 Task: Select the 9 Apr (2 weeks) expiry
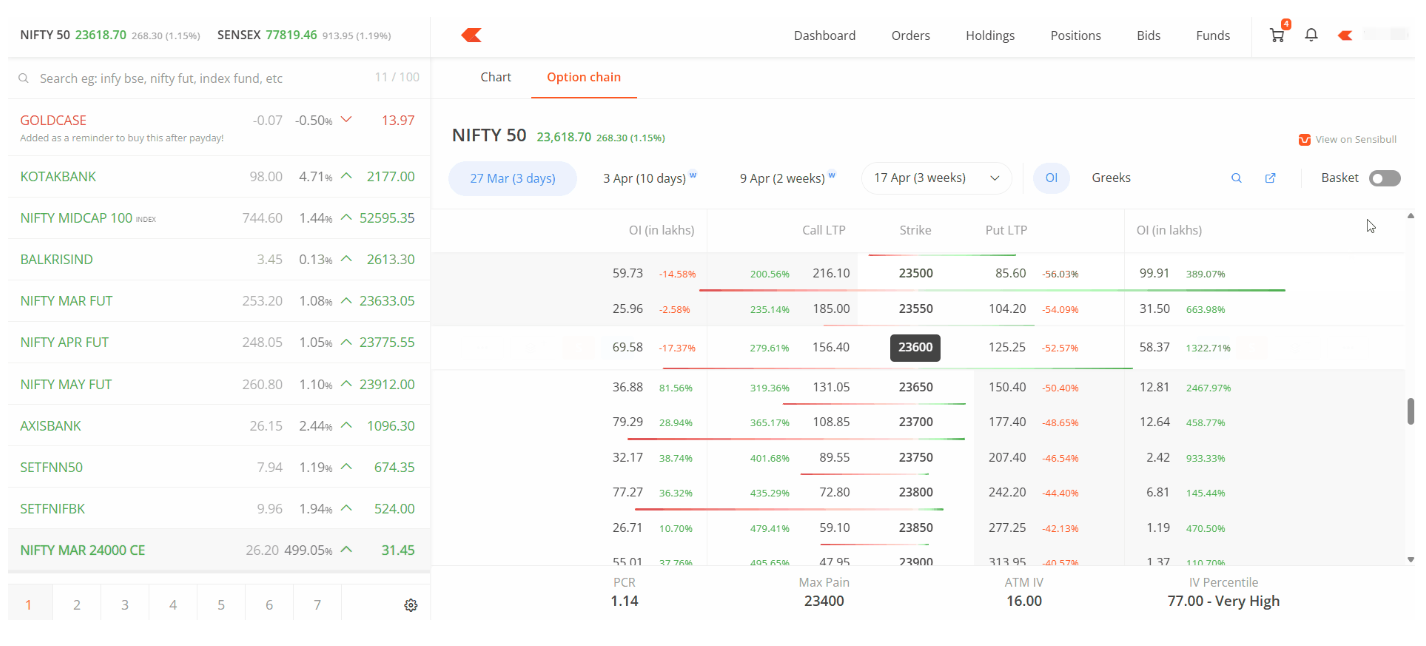pyautogui.click(x=788, y=178)
